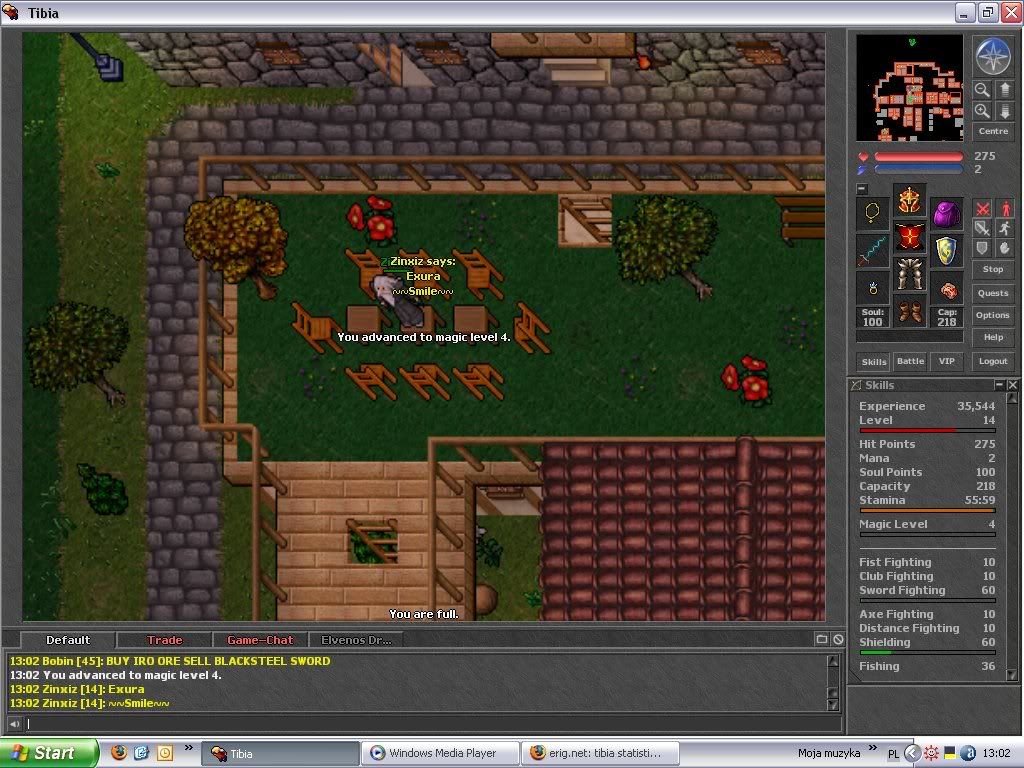Screen dimensions: 1024x768
Task: Click the minimap view
Action: point(910,88)
